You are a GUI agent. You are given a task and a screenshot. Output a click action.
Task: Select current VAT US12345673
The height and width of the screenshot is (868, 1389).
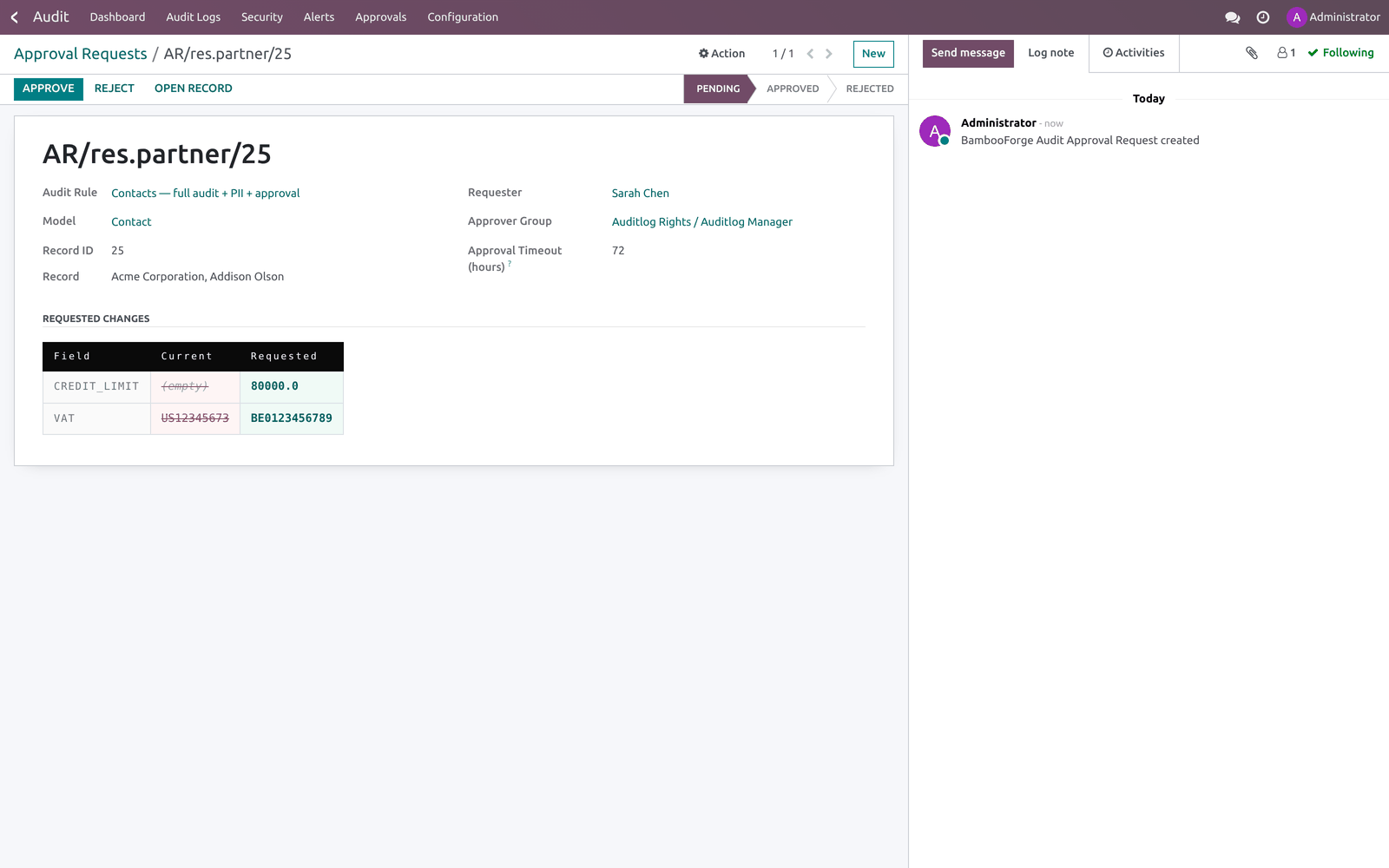[195, 418]
